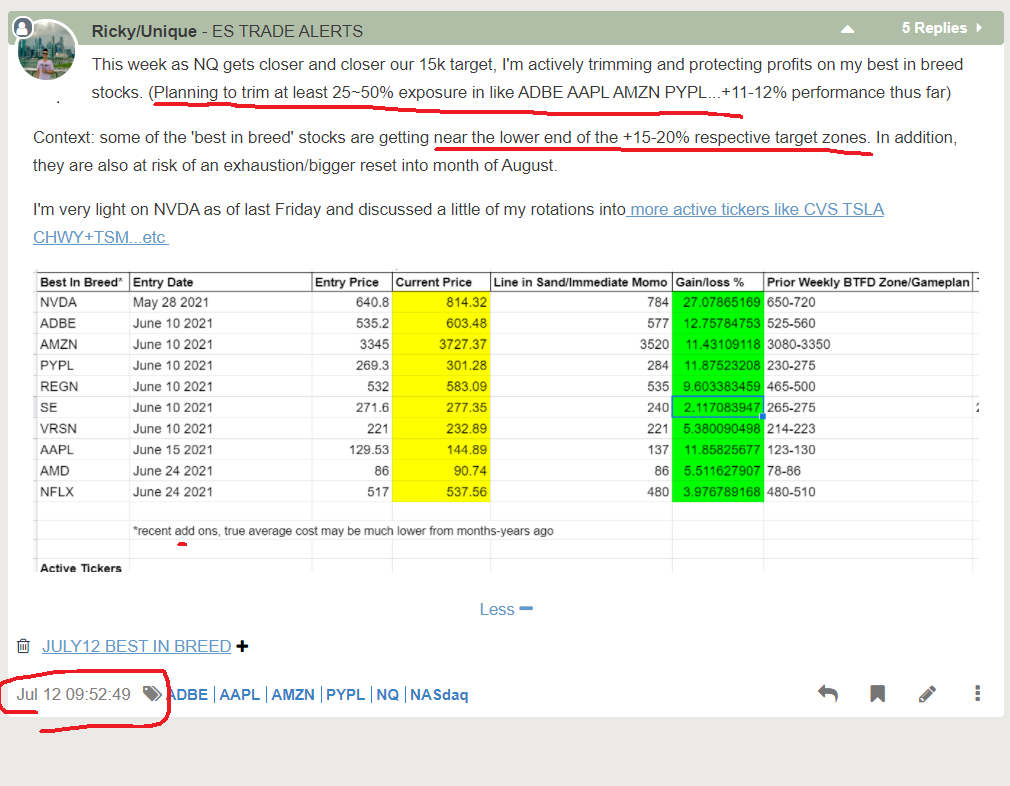
Task: Click the Gain/loss % column header
Action: 718,282
